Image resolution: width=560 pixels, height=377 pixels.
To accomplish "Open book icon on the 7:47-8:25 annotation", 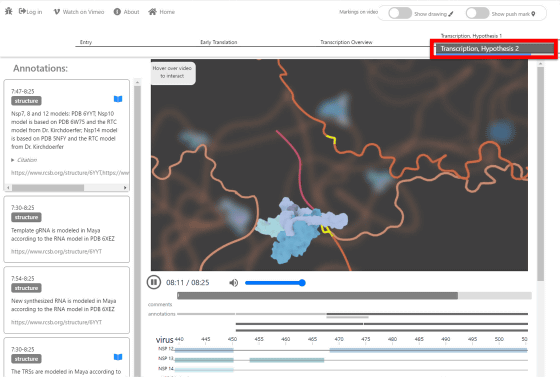I will [118, 99].
